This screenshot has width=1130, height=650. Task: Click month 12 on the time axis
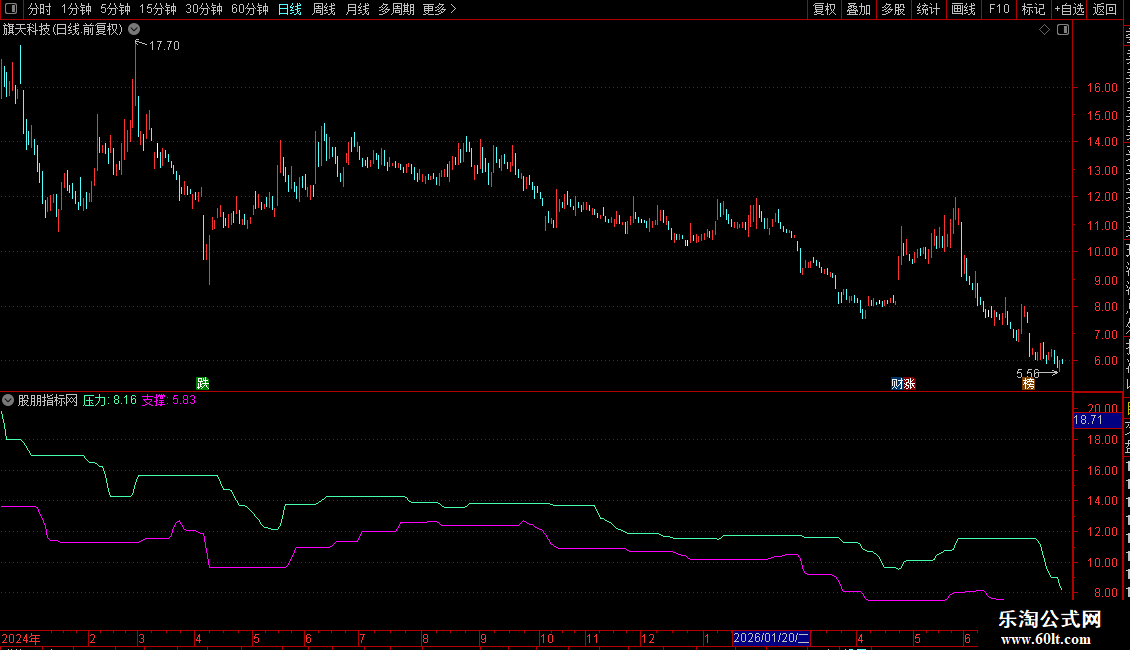point(648,638)
